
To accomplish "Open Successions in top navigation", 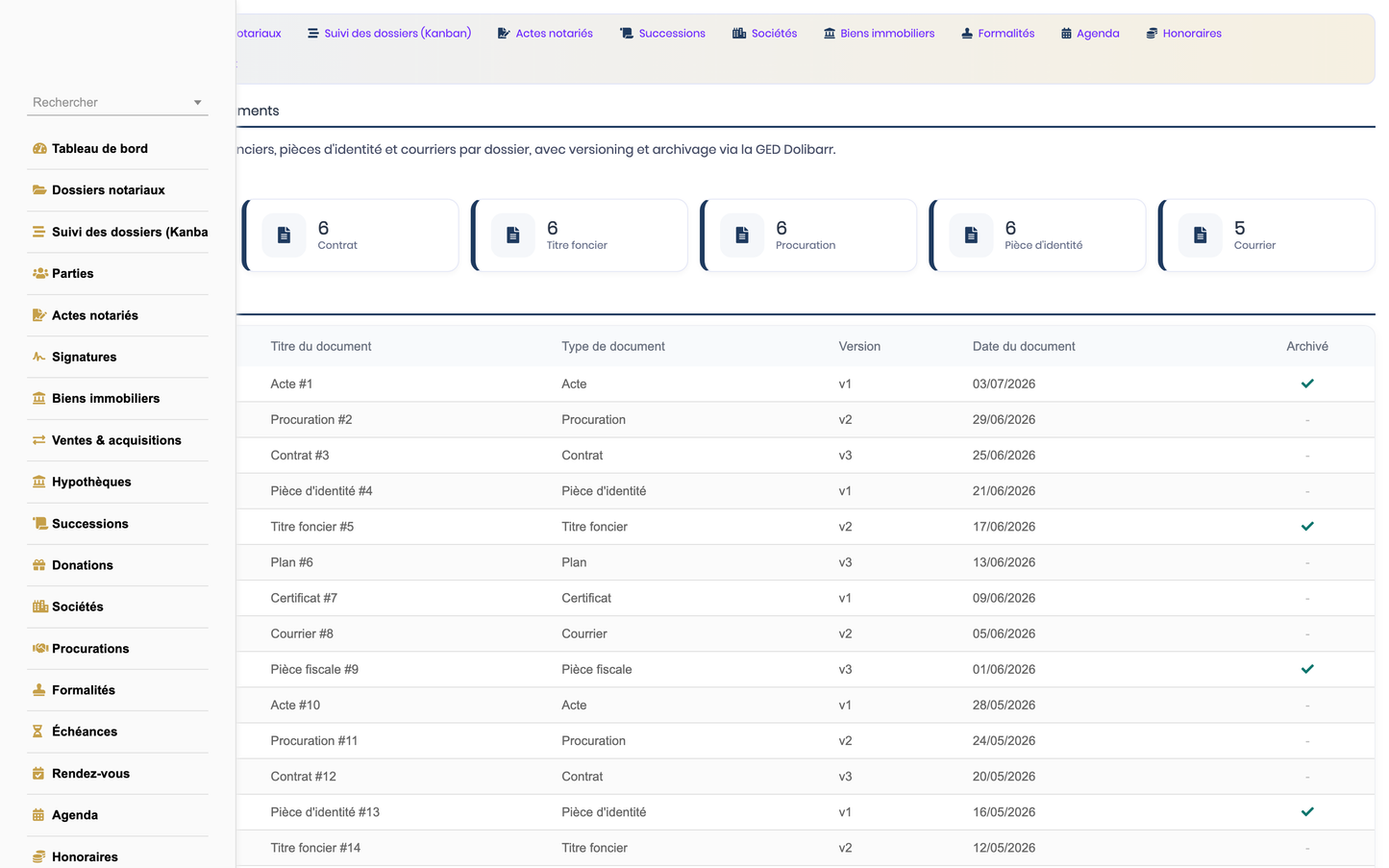I will click(662, 34).
